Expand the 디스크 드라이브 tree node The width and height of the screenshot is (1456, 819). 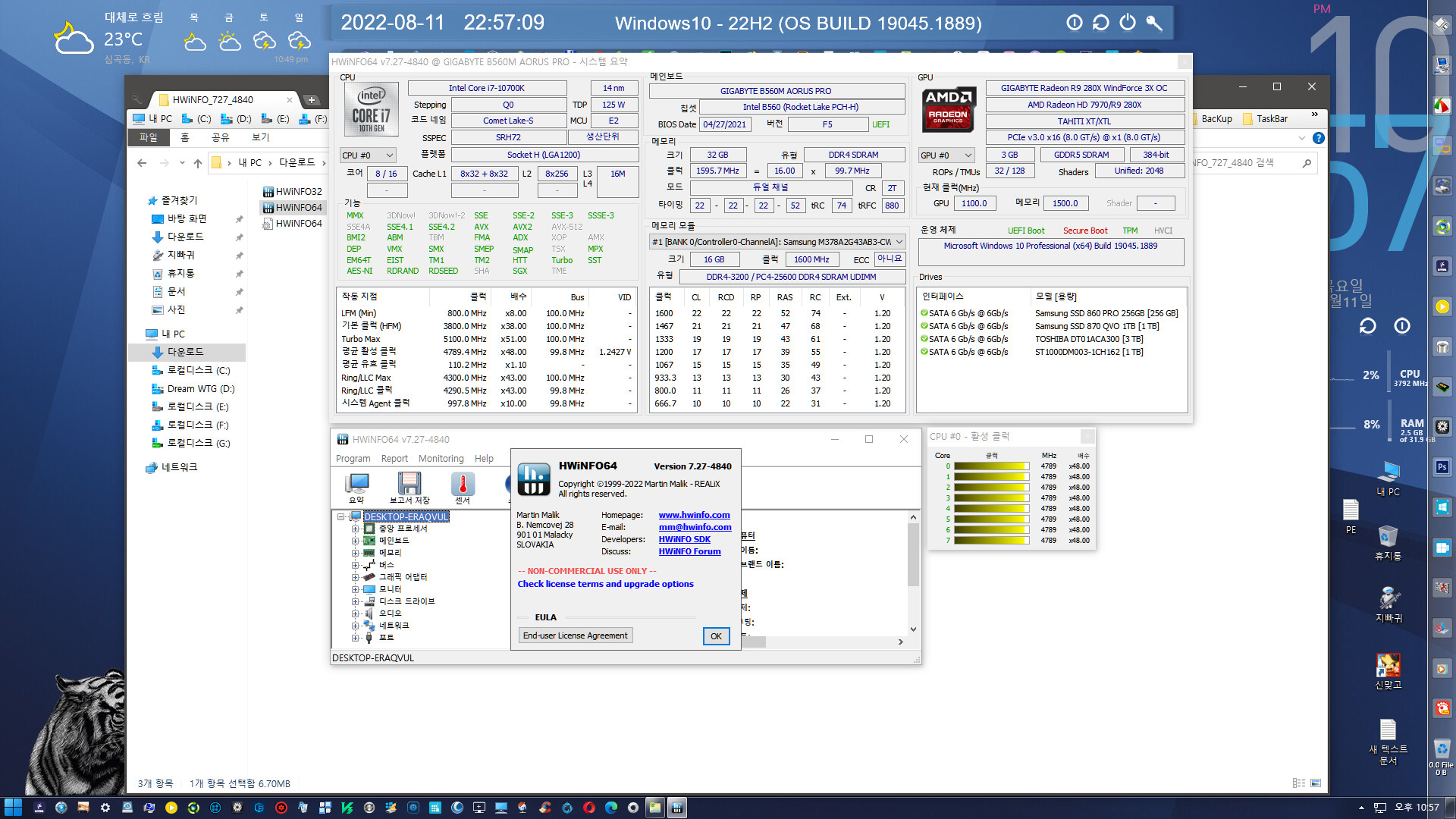(355, 601)
